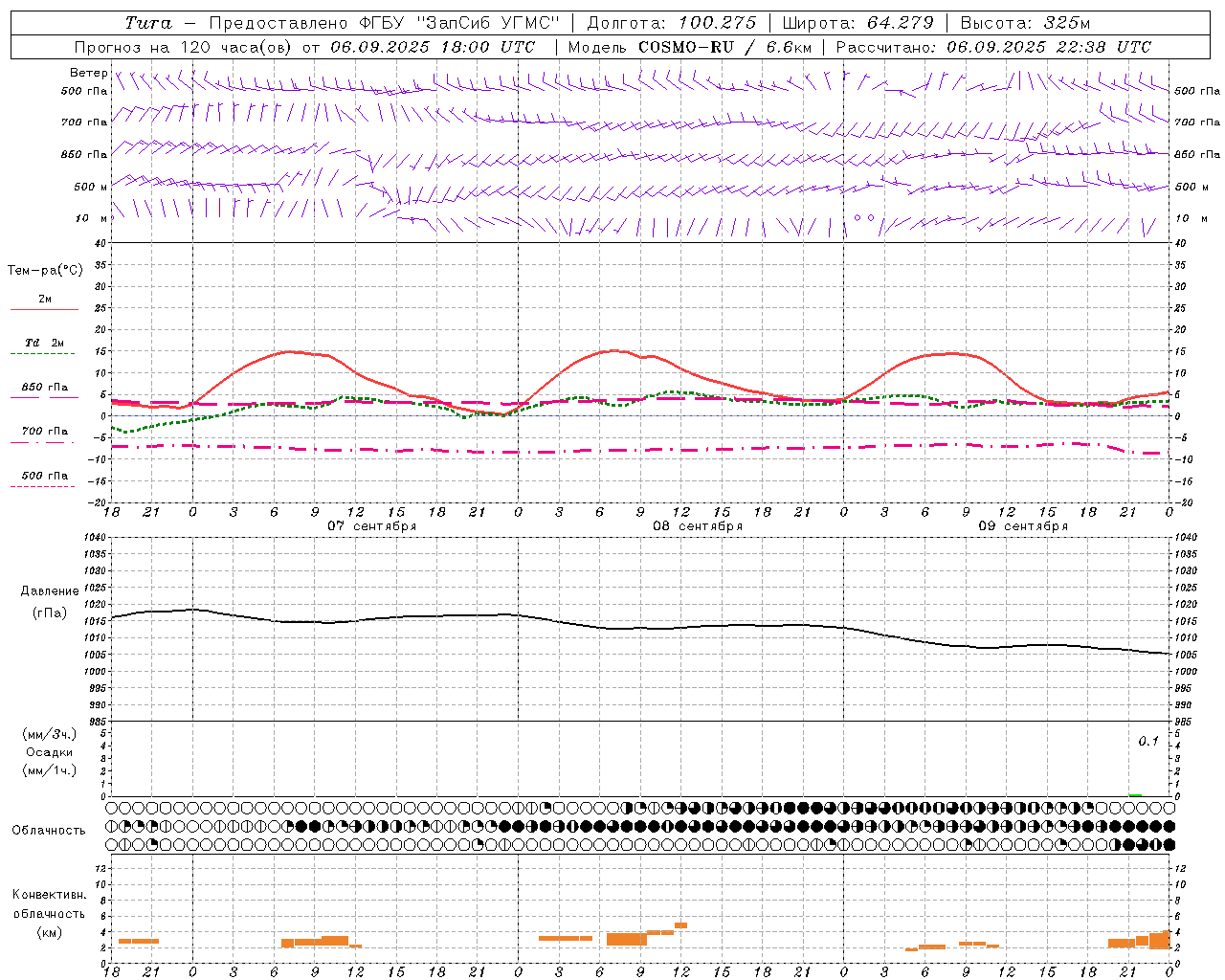Click the date label "07 сентября"
Image resolution: width=1225 pixels, height=980 pixels.
click(372, 526)
